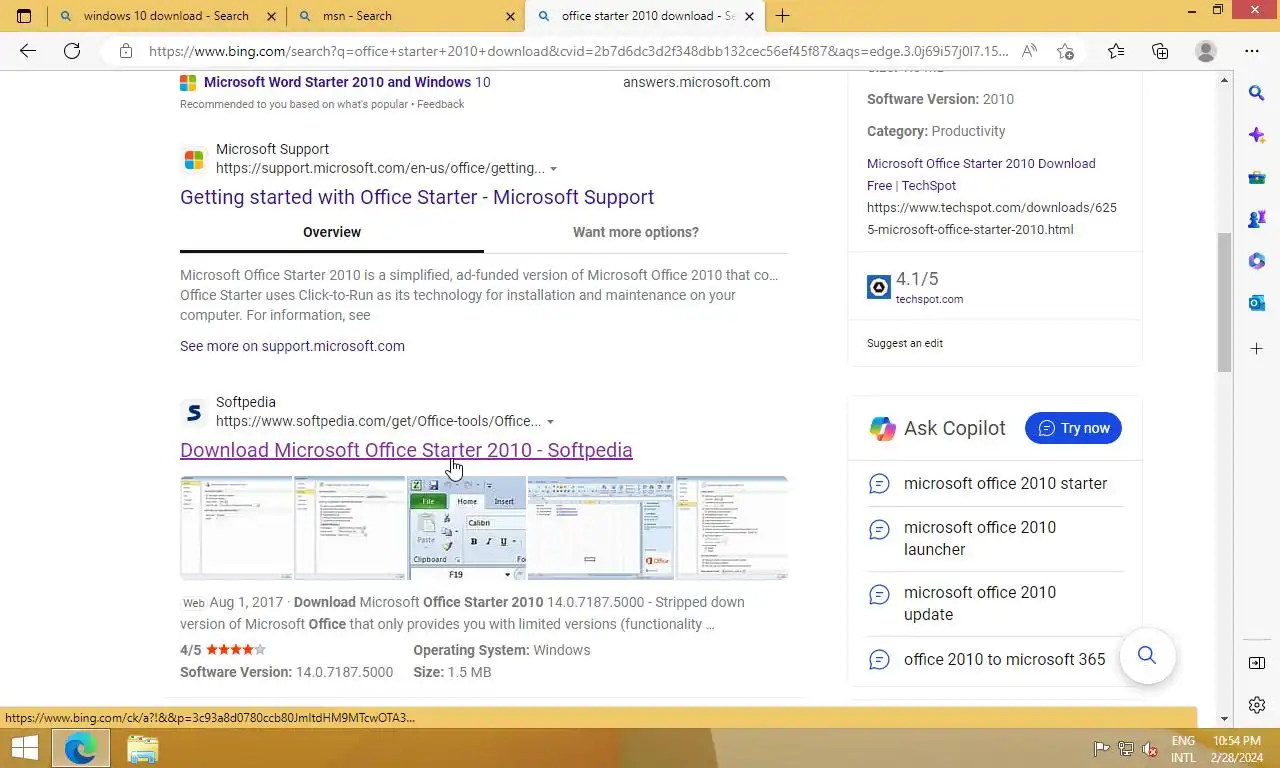The height and width of the screenshot is (768, 1280).
Task: Click network tray icon
Action: point(1126,749)
